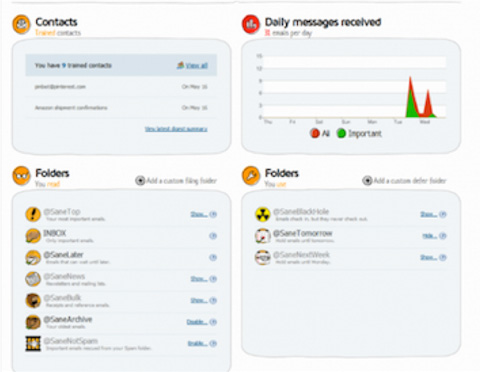Click the @SaneBulk folder icon

point(33,300)
